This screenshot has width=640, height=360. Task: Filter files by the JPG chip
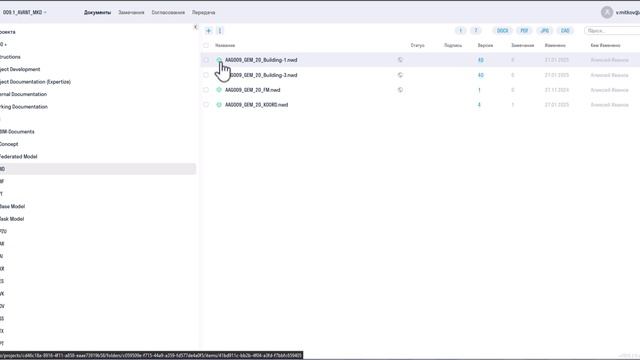point(544,31)
